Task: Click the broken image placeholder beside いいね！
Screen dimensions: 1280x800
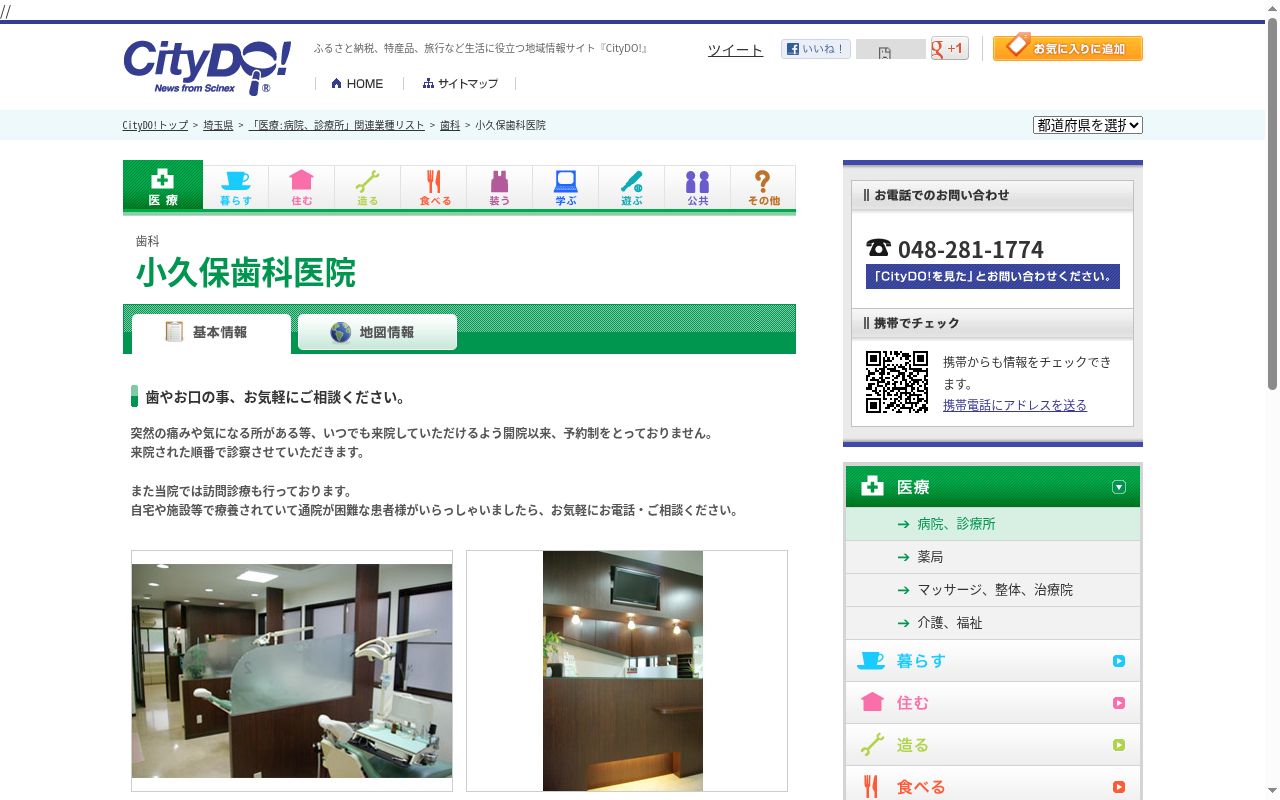Action: 890,50
